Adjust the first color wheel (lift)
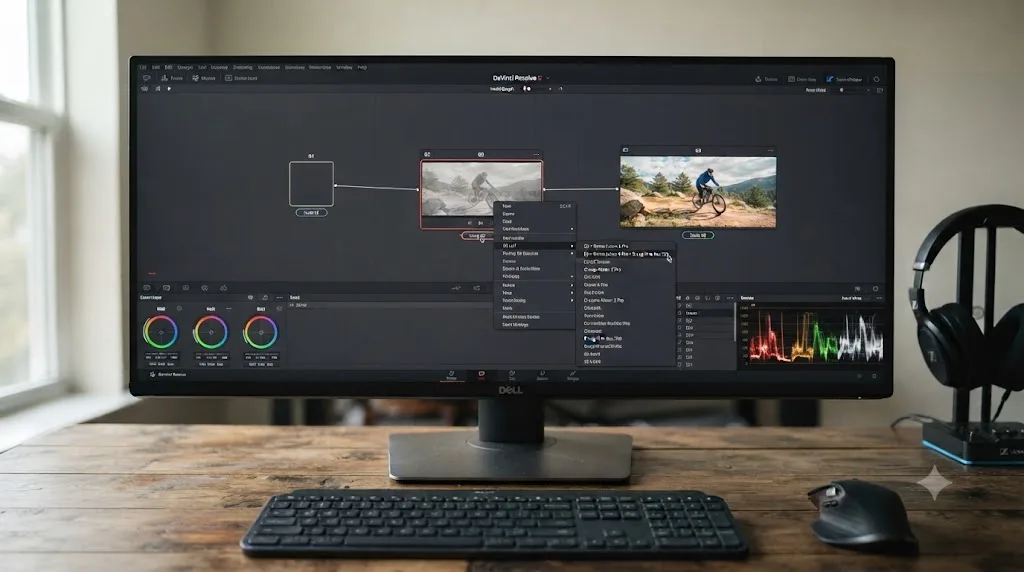1024x572 pixels. (161, 332)
